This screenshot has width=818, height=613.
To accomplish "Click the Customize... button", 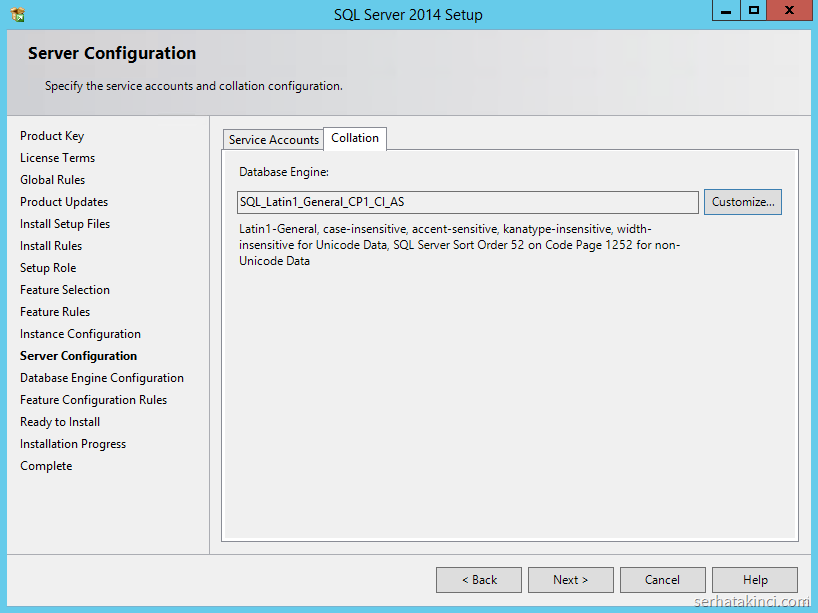I will point(742,202).
